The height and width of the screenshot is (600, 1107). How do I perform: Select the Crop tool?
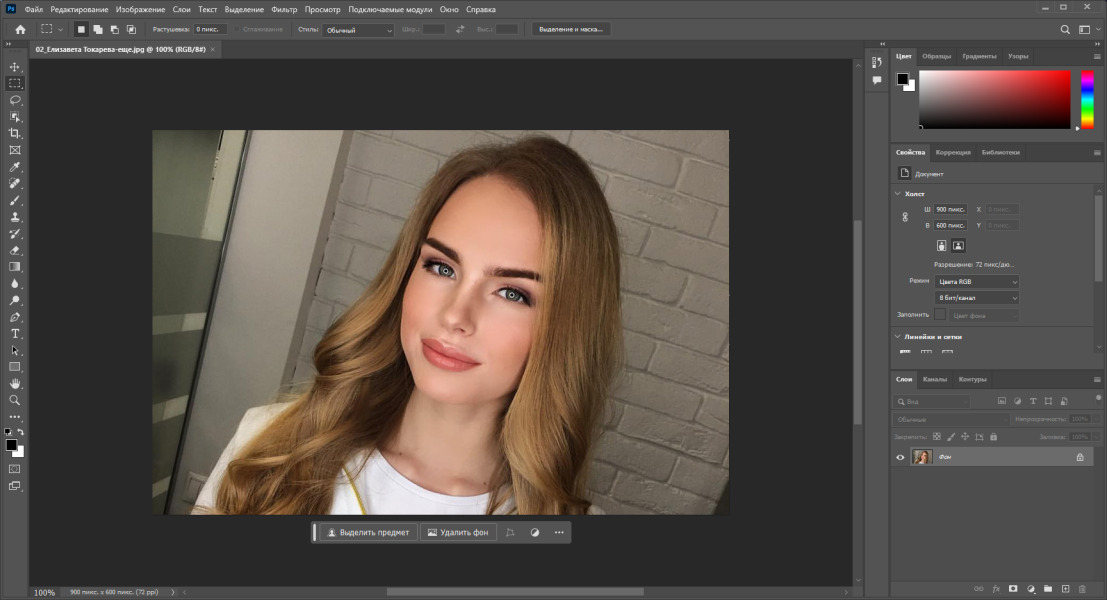(15, 133)
